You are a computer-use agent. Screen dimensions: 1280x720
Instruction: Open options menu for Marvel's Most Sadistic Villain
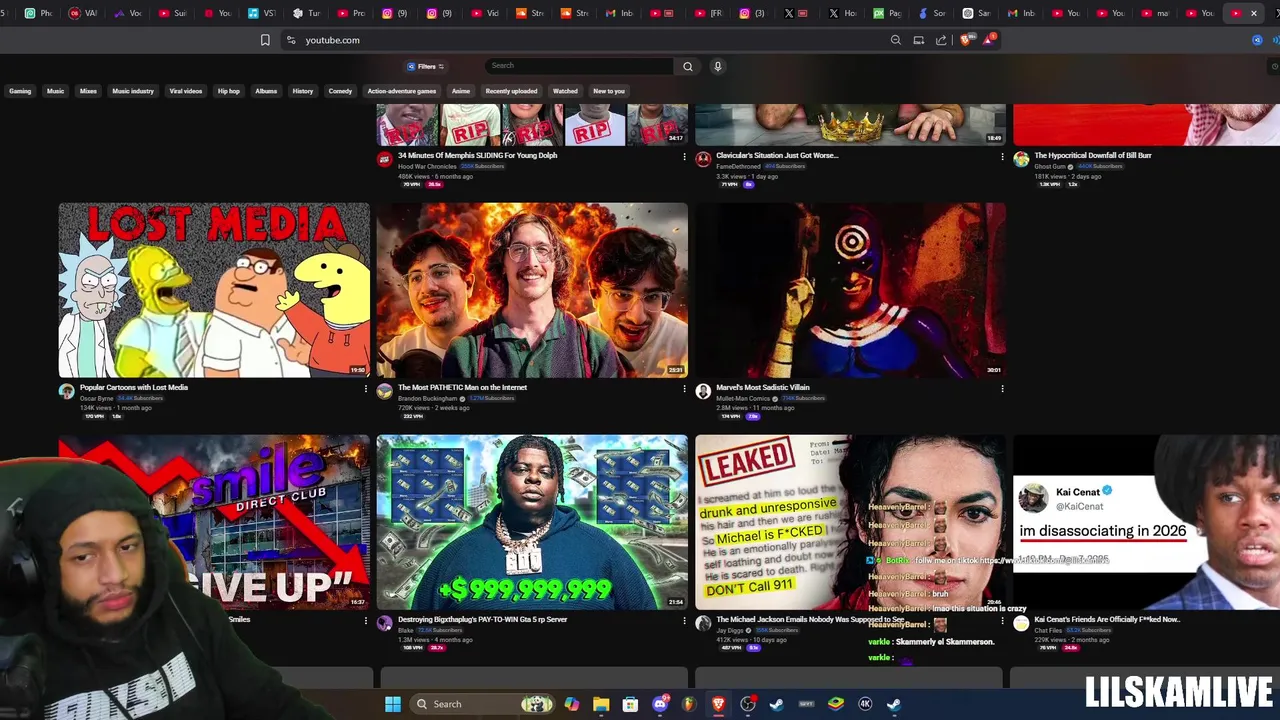(1002, 388)
